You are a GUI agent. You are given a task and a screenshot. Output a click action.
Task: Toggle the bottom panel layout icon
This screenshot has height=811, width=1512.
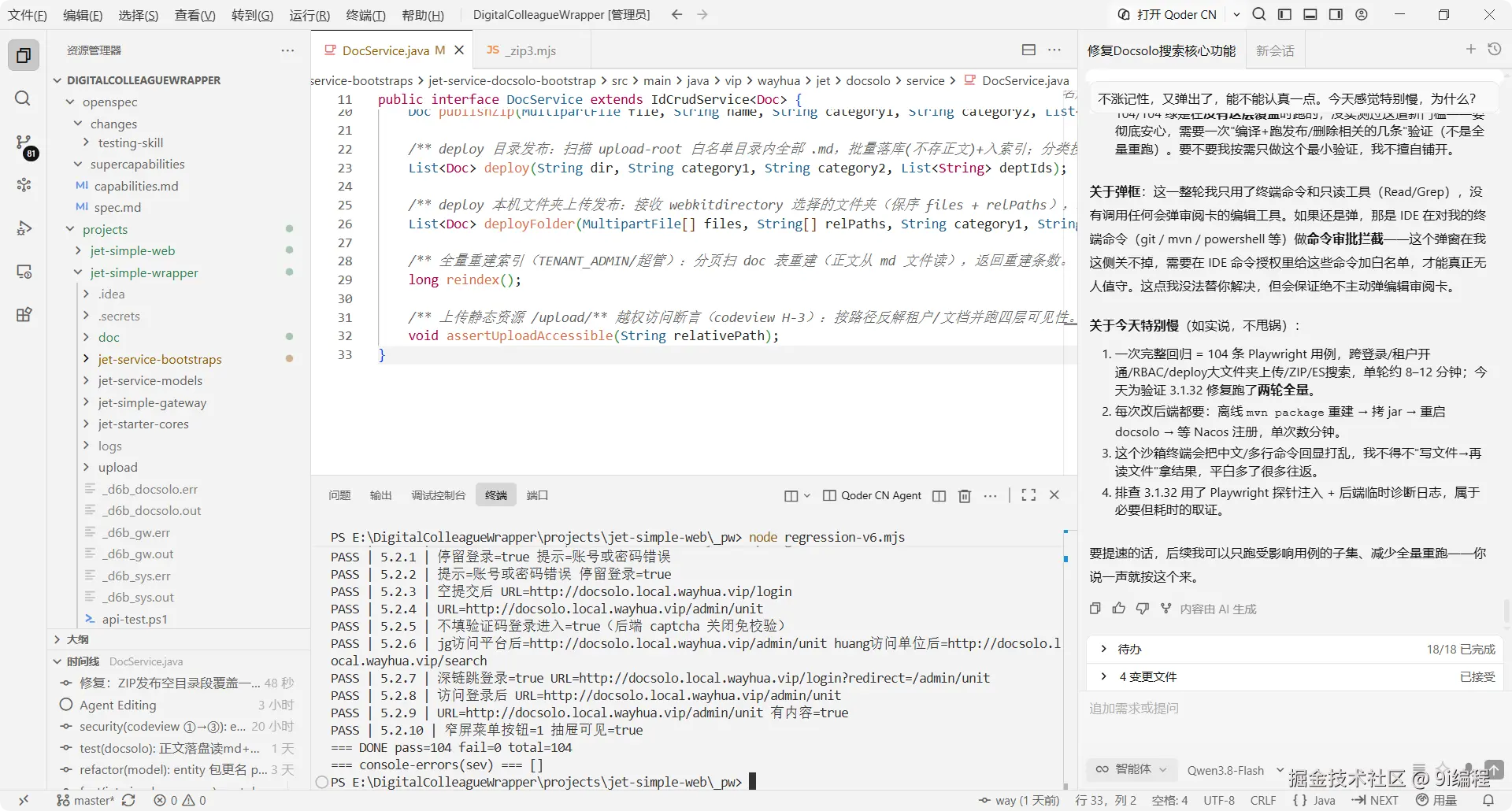[1310, 14]
